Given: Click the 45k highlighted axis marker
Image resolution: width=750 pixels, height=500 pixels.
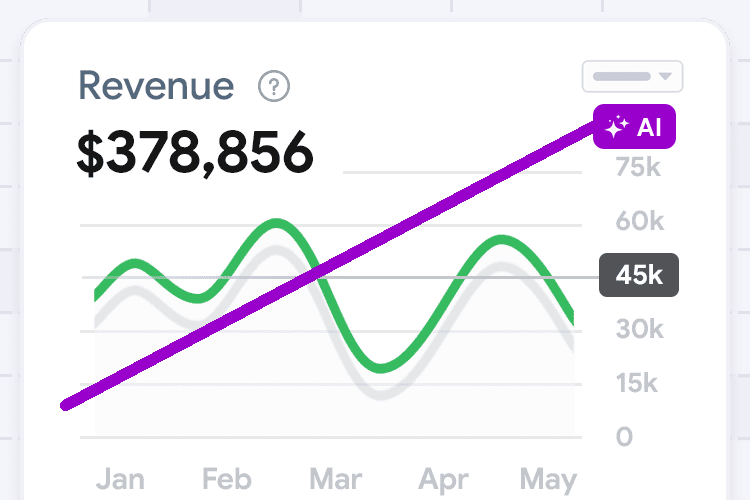Looking at the screenshot, I should [639, 275].
